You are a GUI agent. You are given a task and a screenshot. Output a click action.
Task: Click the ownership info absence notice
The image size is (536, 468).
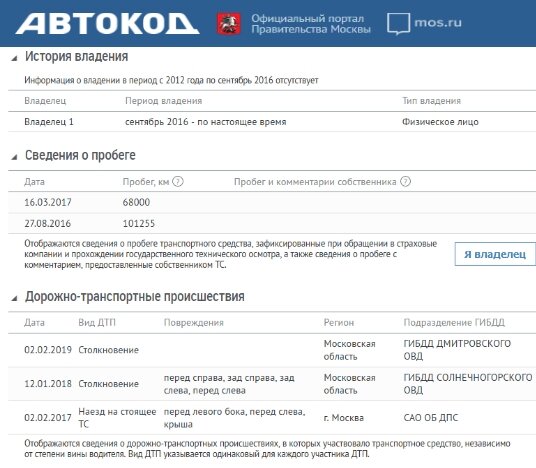pos(171,80)
